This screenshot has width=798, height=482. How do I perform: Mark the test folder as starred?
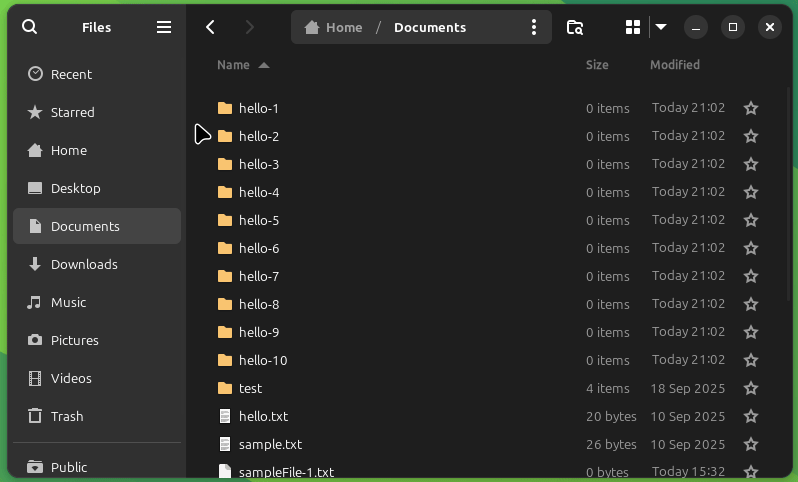pyautogui.click(x=751, y=388)
